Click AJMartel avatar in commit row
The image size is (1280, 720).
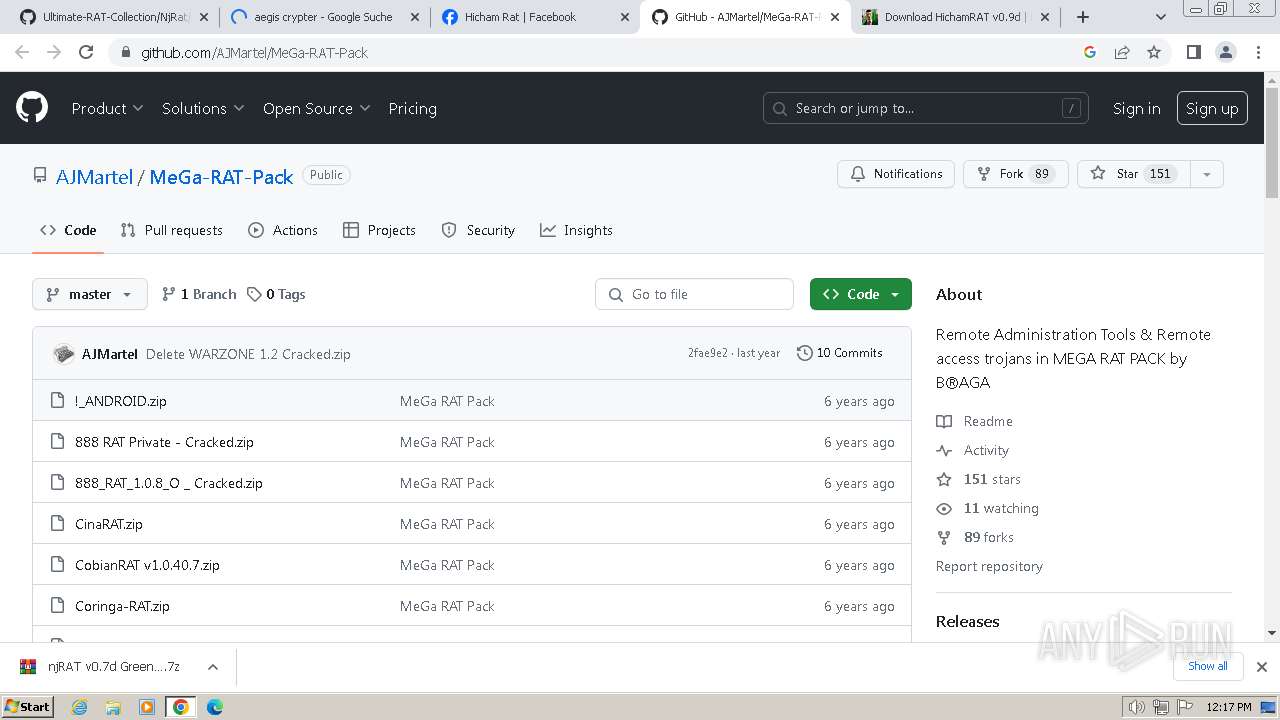pos(64,354)
